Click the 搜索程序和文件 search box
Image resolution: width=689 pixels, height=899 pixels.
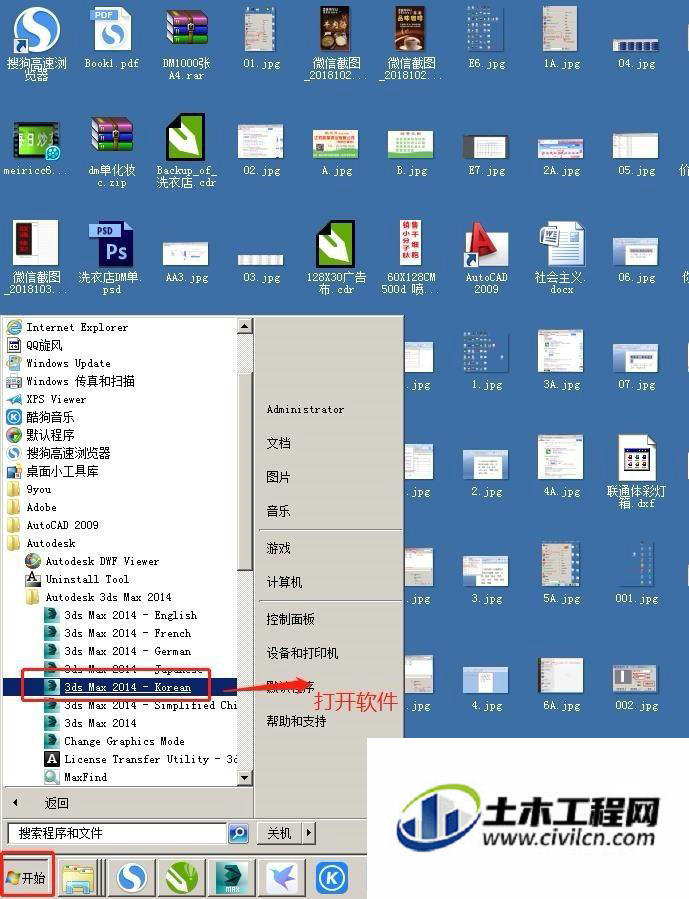click(x=116, y=833)
